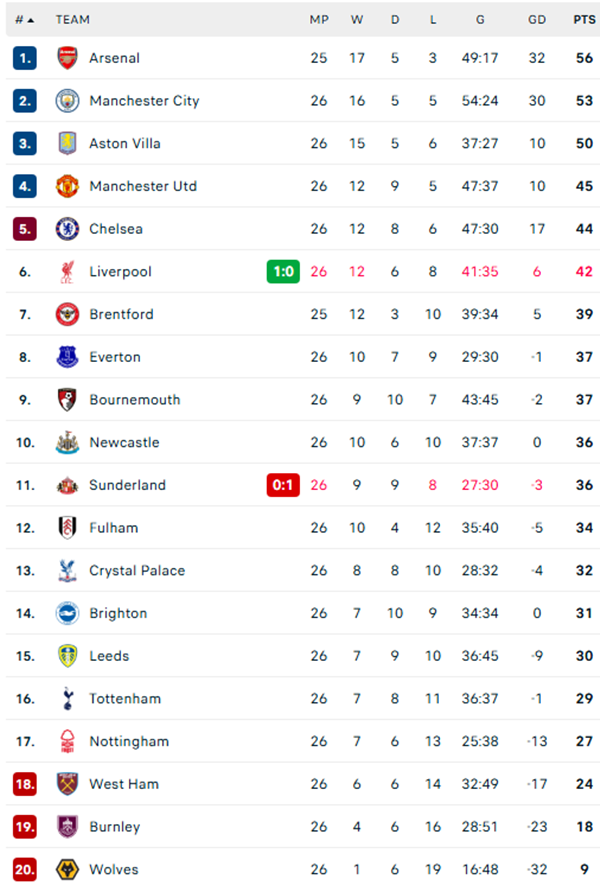Sort the table by MP column

[x=317, y=19]
